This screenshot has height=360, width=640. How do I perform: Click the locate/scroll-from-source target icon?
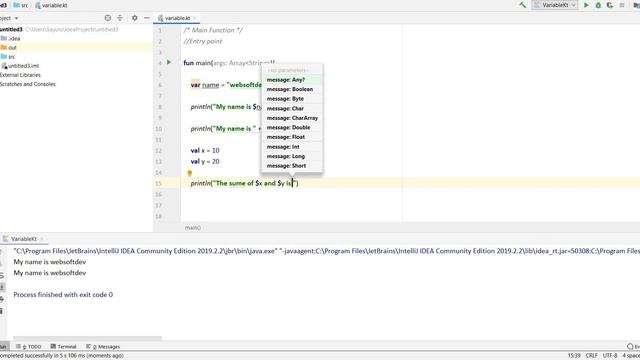(108, 18)
